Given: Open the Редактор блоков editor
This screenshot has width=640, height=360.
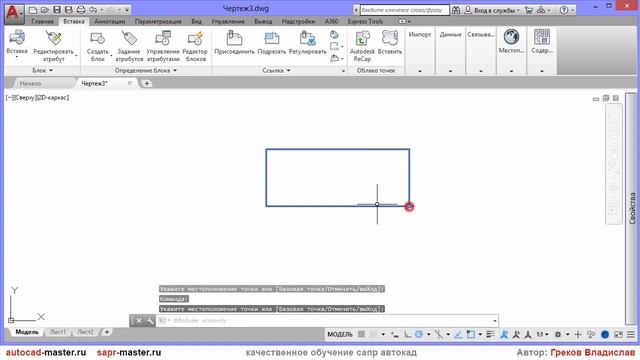Looking at the screenshot, I should (x=195, y=46).
